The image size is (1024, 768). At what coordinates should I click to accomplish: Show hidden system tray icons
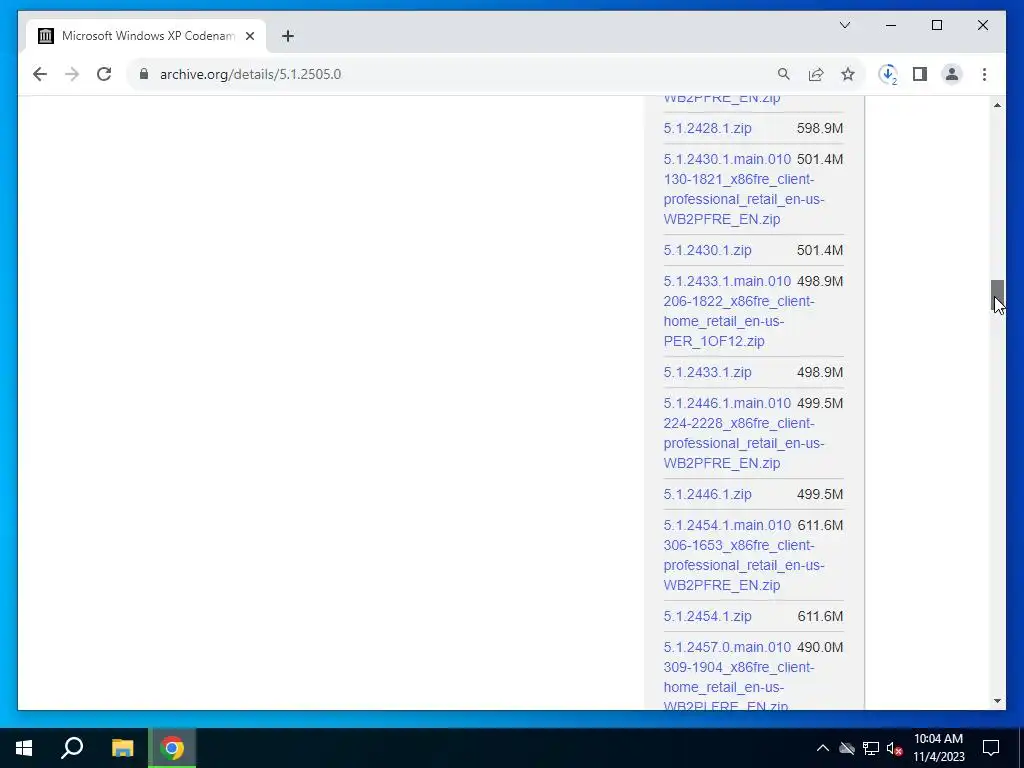pos(822,748)
